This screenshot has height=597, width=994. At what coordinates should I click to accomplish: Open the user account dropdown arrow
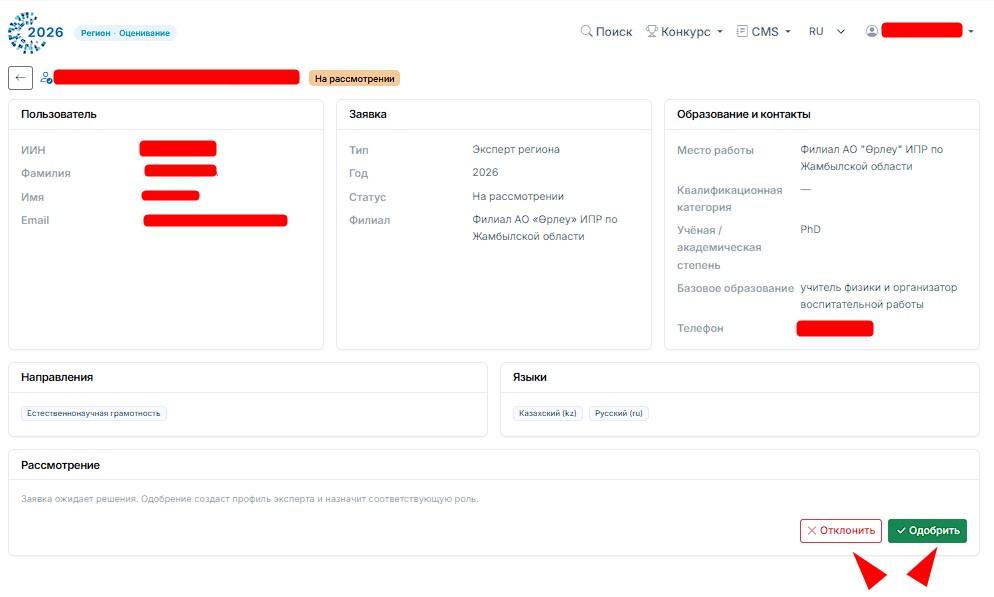pyautogui.click(x=971, y=31)
